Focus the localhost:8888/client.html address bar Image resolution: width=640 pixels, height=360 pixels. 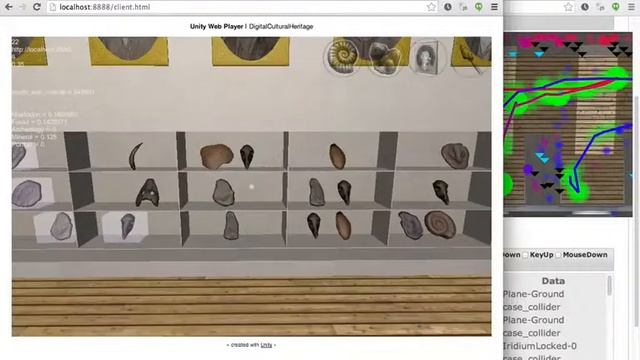point(242,7)
